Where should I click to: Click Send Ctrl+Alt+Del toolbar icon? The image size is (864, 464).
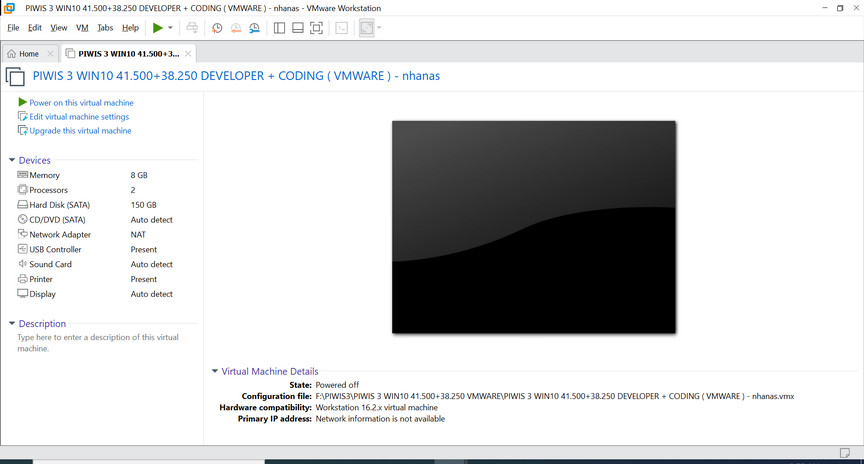(192, 28)
